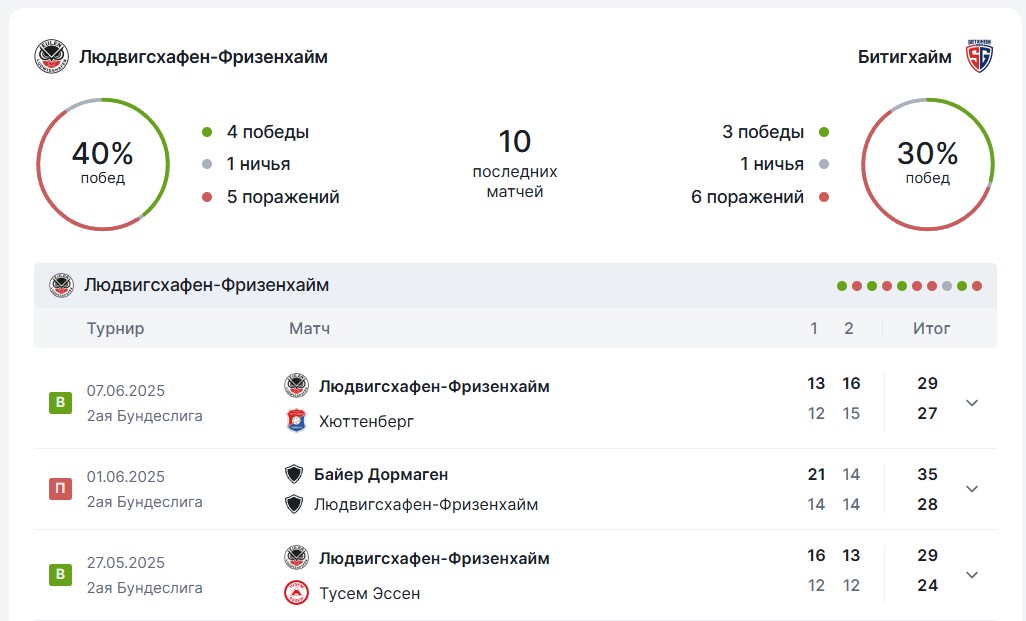Click the date 01.06.2025
Image resolution: width=1026 pixels, height=621 pixels.
click(x=126, y=476)
